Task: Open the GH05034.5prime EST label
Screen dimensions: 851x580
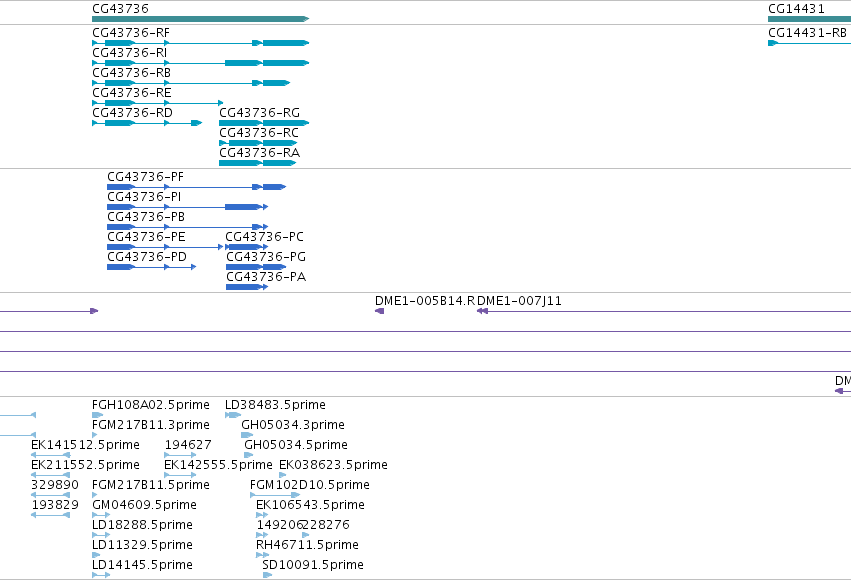Action: click(296, 445)
